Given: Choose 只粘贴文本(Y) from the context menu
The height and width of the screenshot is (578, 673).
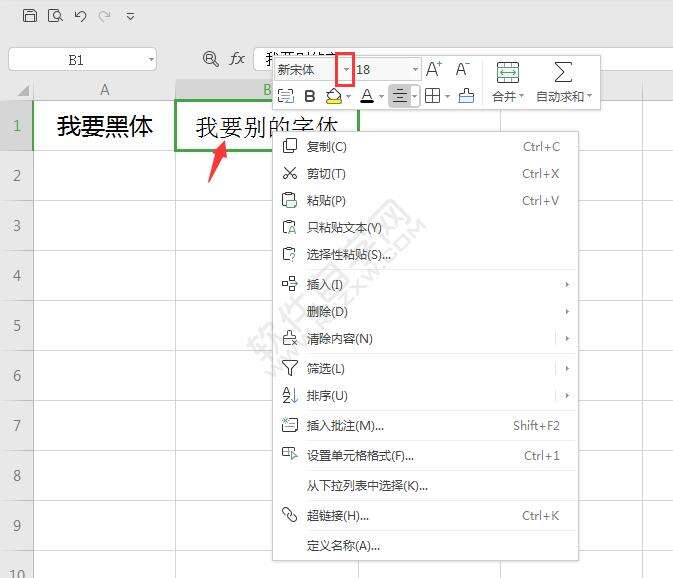Looking at the screenshot, I should coord(425,227).
